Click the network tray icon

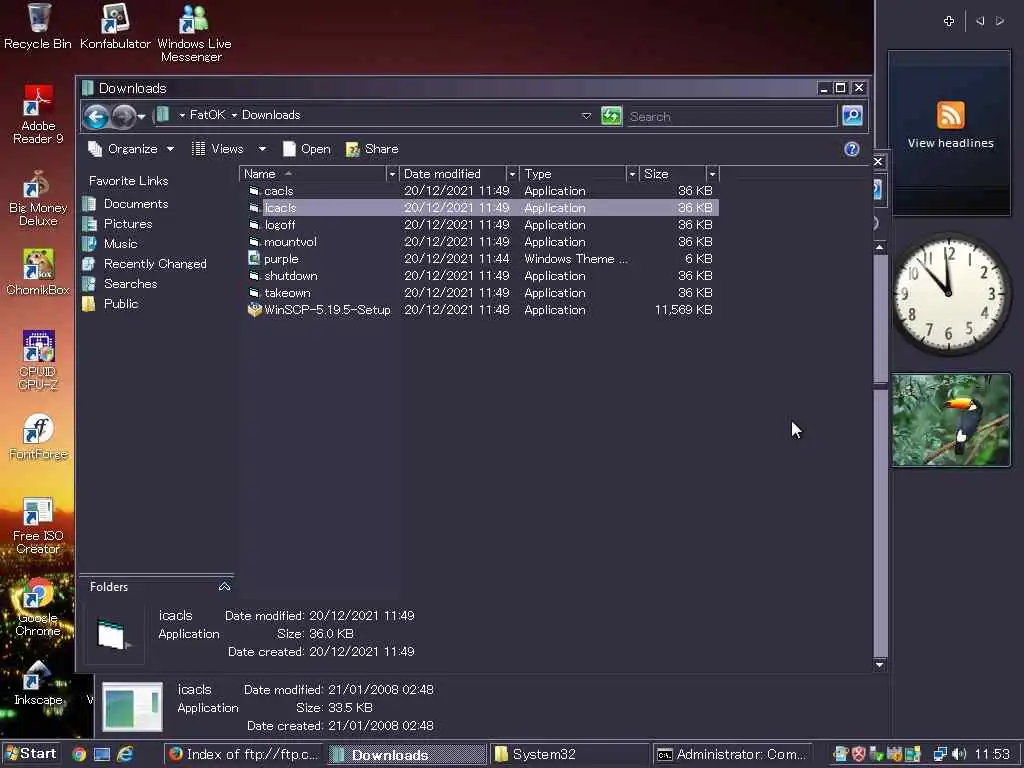[940, 754]
